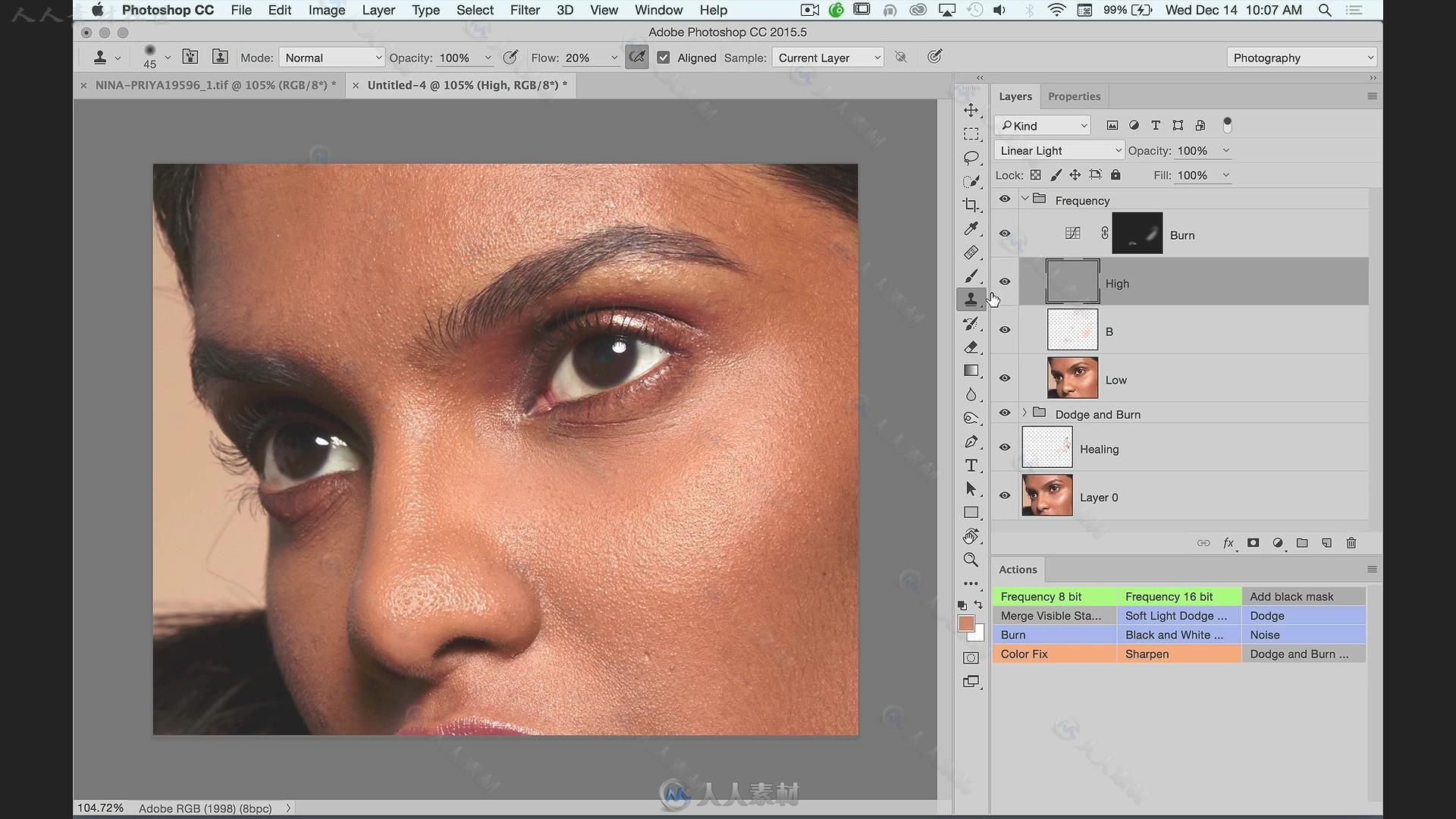Toggle visibility of the Low layer
1456x819 pixels.
(1006, 378)
